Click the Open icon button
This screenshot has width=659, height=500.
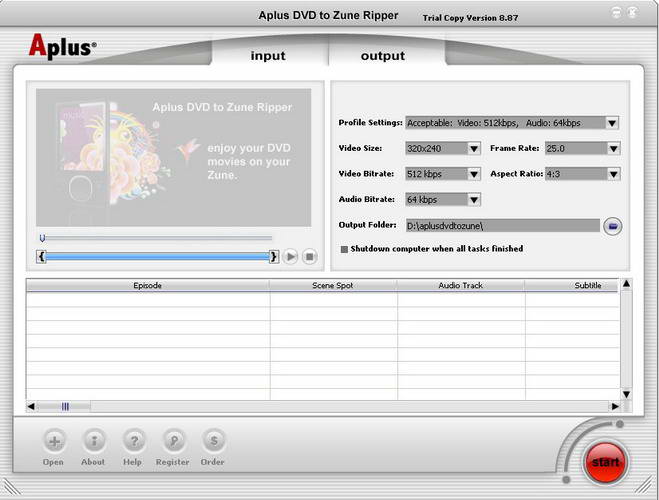[53, 440]
